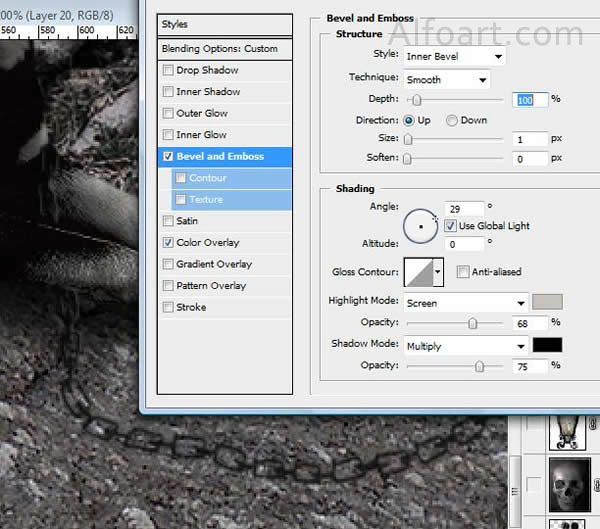This screenshot has width=600, height=529.
Task: Click the Angle direction dial
Action: 420,227
